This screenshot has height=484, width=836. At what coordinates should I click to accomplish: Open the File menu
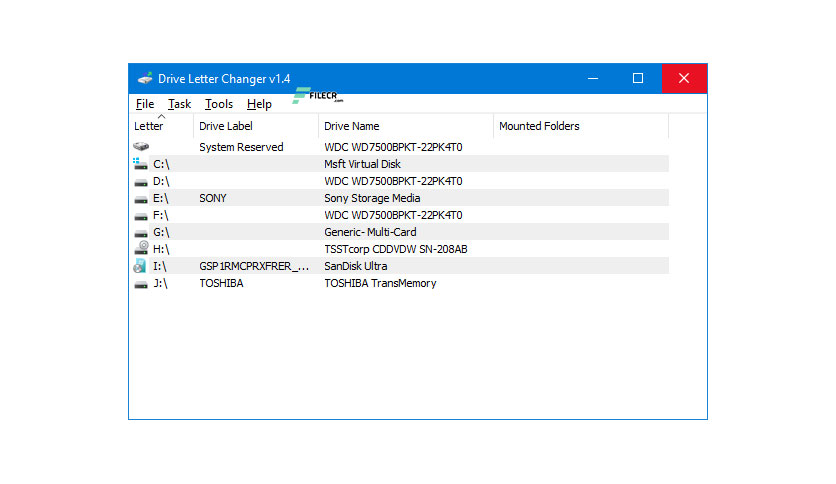click(145, 104)
